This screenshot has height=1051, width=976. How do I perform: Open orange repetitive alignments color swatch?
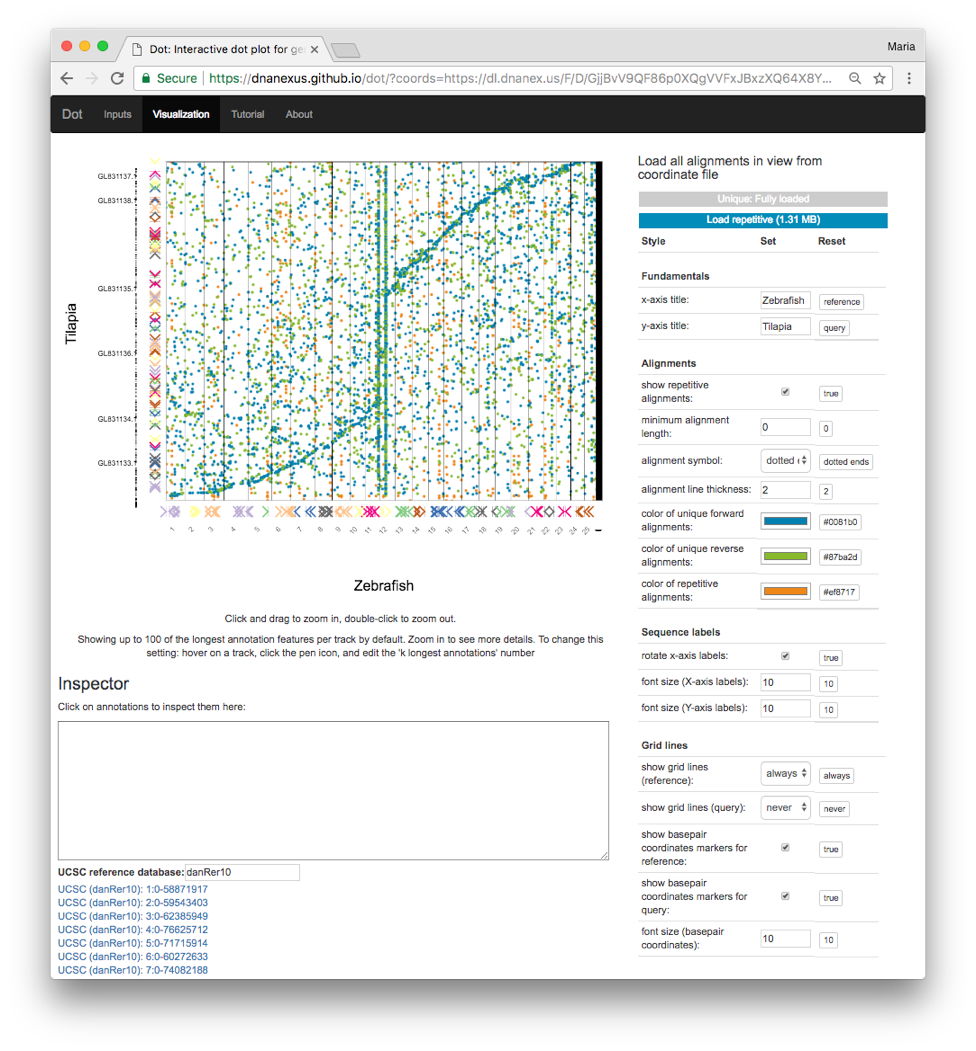click(x=785, y=591)
